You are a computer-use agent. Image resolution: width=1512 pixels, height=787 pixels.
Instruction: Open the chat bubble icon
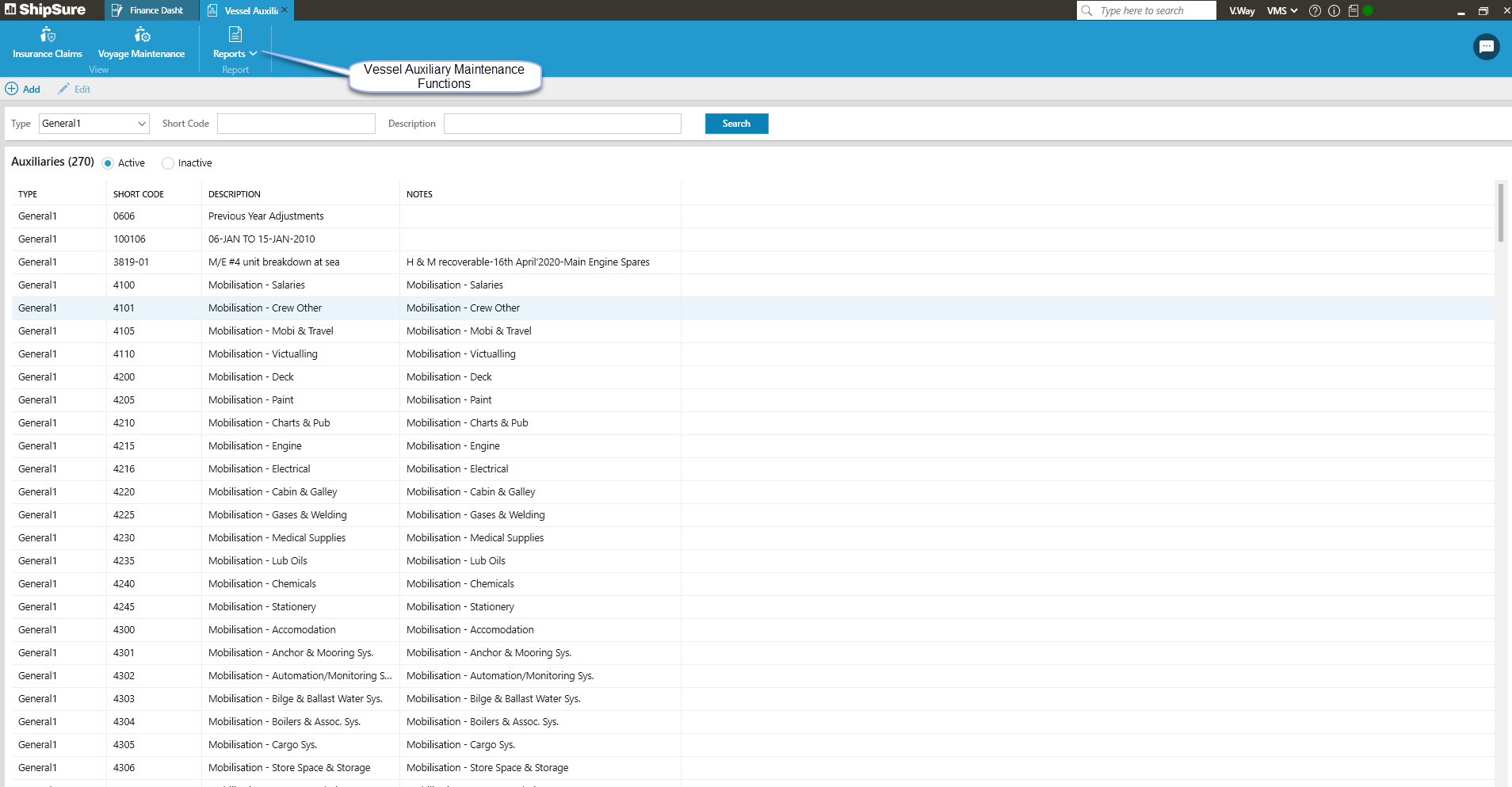tap(1486, 47)
